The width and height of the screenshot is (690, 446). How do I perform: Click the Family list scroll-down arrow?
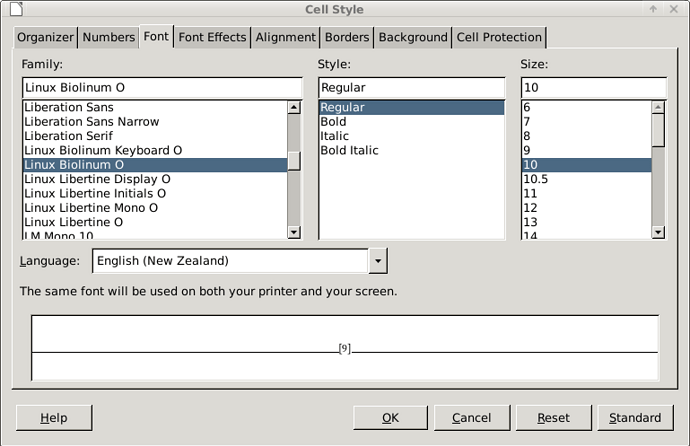click(294, 232)
